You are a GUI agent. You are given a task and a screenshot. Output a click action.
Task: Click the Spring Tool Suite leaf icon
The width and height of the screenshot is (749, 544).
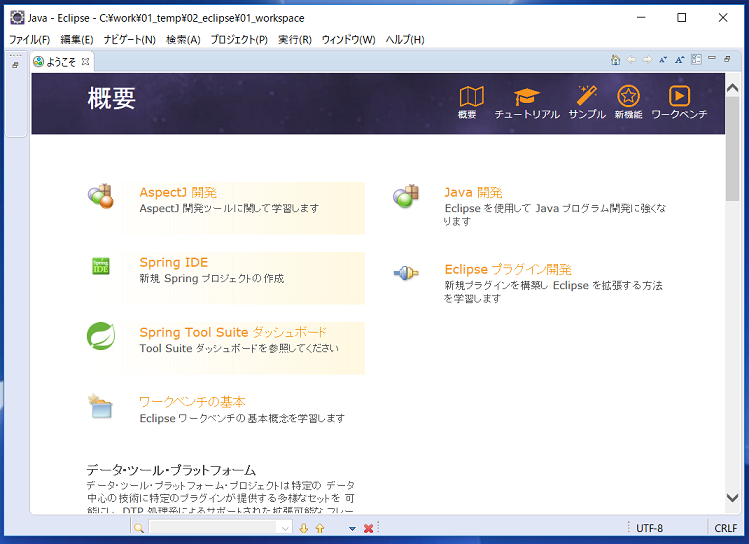101,336
